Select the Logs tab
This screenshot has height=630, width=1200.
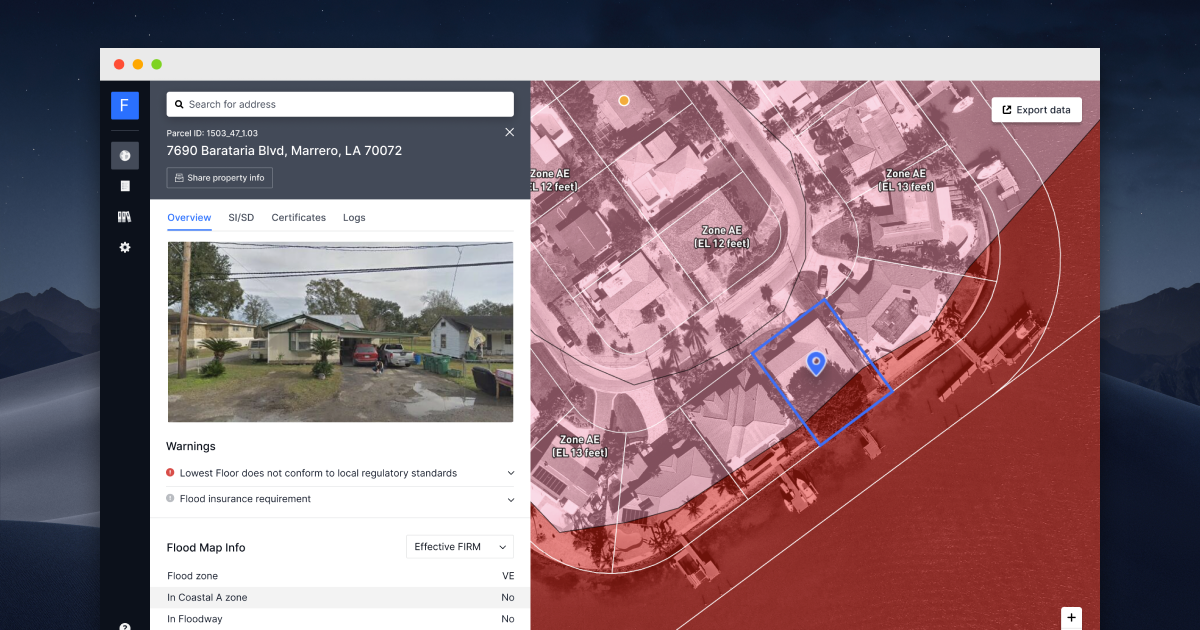coord(354,217)
